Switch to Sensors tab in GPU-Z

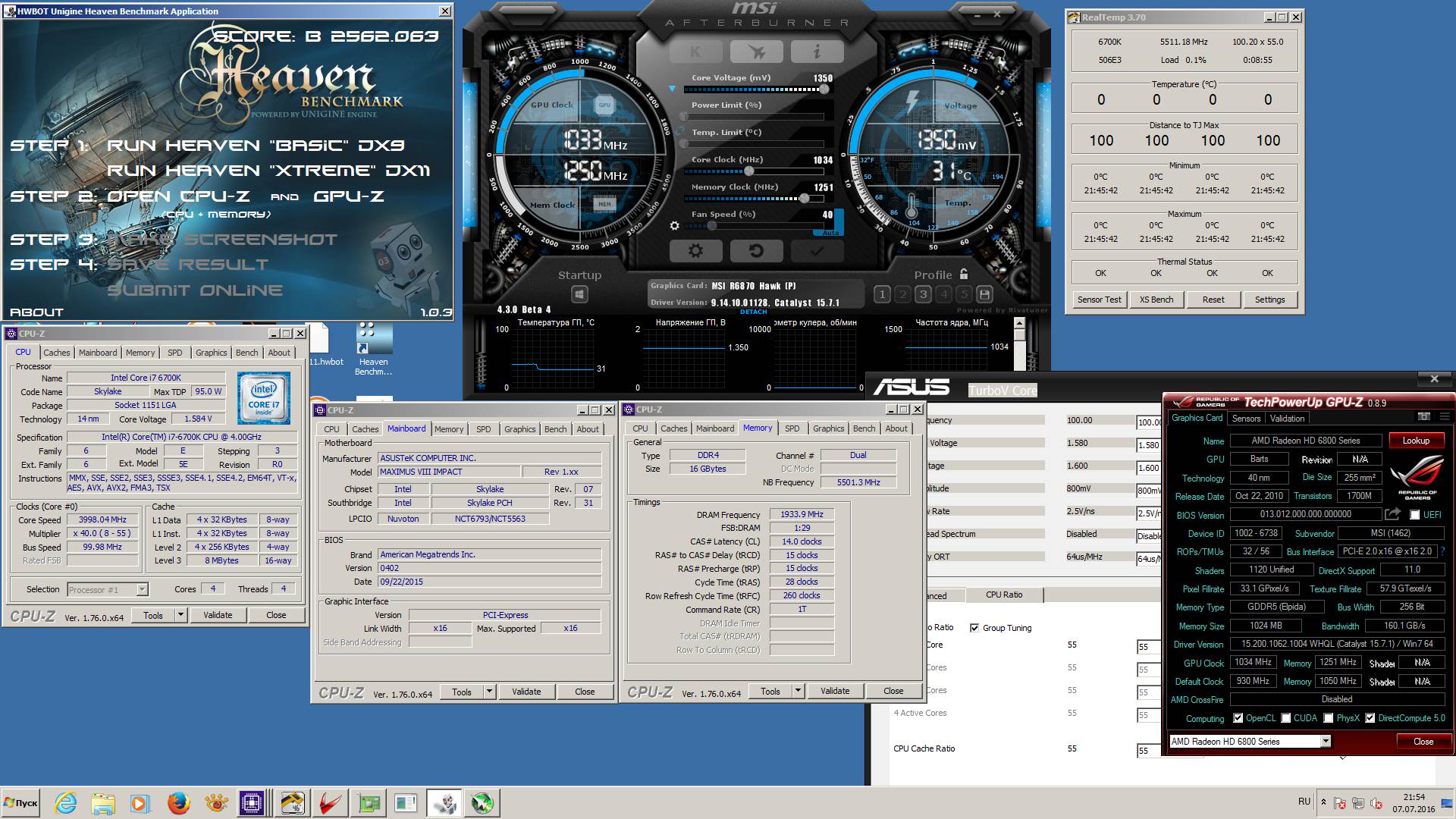[1246, 419]
